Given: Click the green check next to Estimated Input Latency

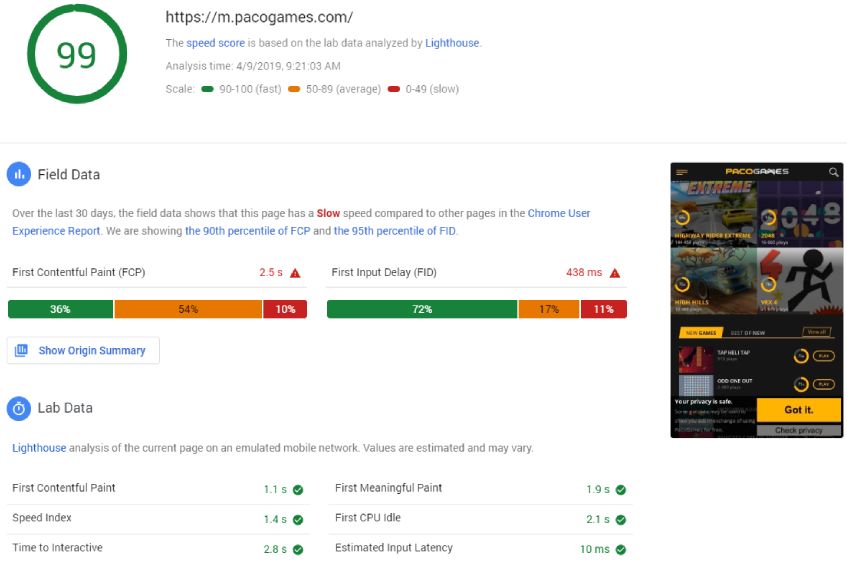Looking at the screenshot, I should pos(621,549).
